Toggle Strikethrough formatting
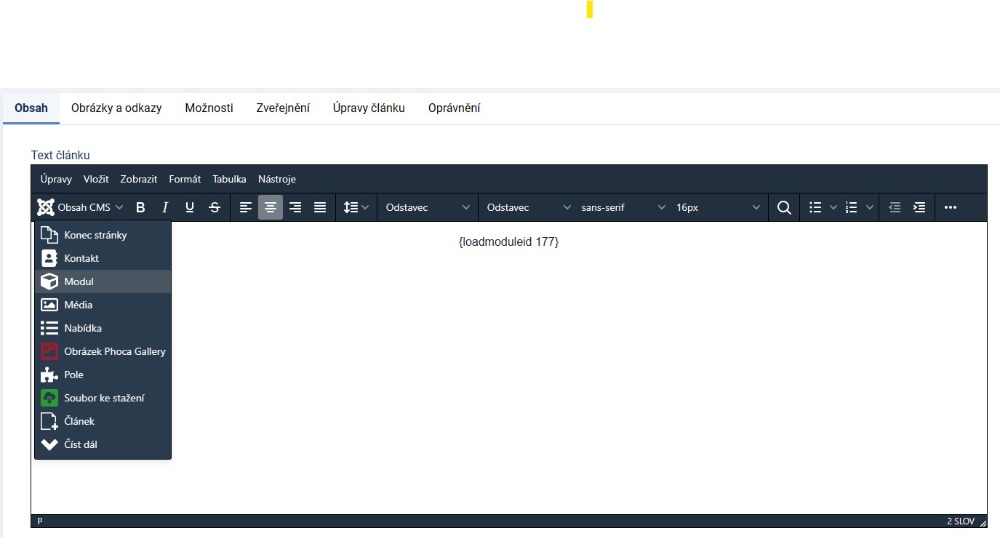 click(215, 208)
